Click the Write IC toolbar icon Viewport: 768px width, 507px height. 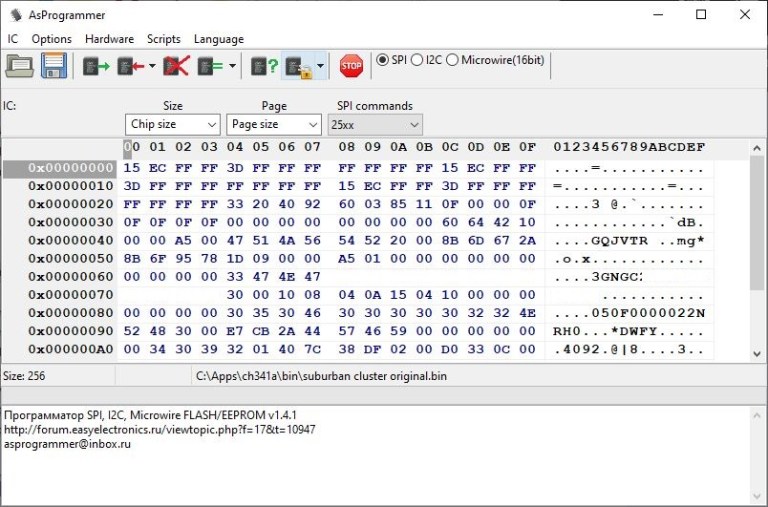pyautogui.click(x=130, y=66)
